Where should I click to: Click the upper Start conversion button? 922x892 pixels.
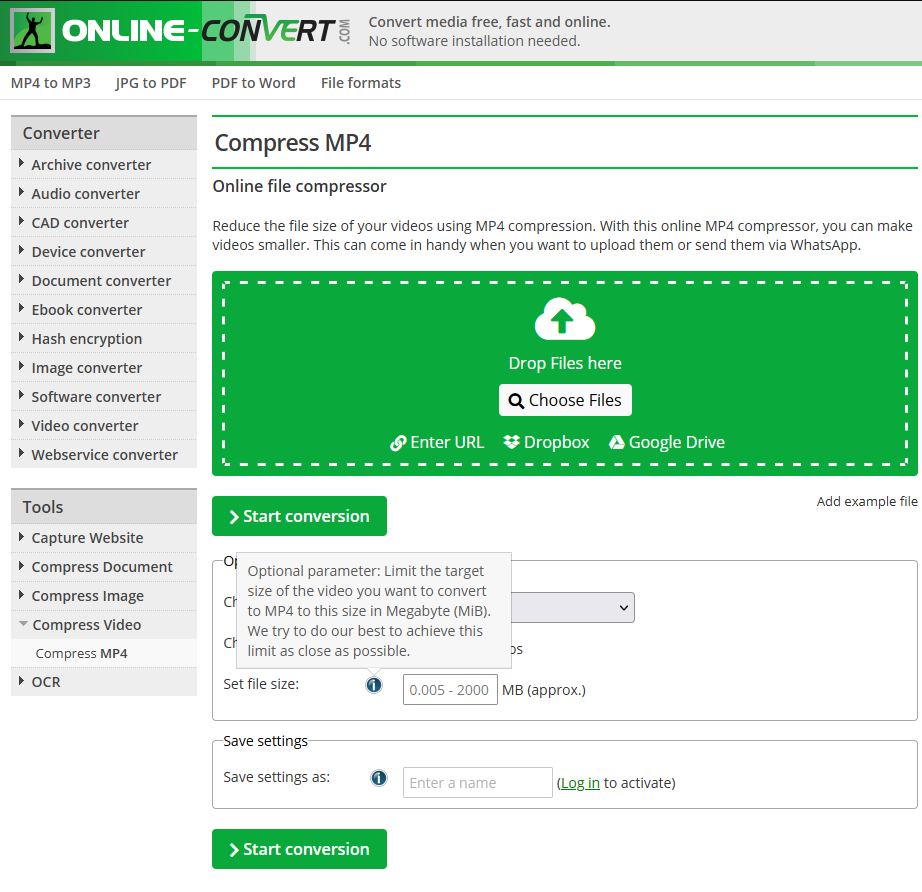point(299,516)
